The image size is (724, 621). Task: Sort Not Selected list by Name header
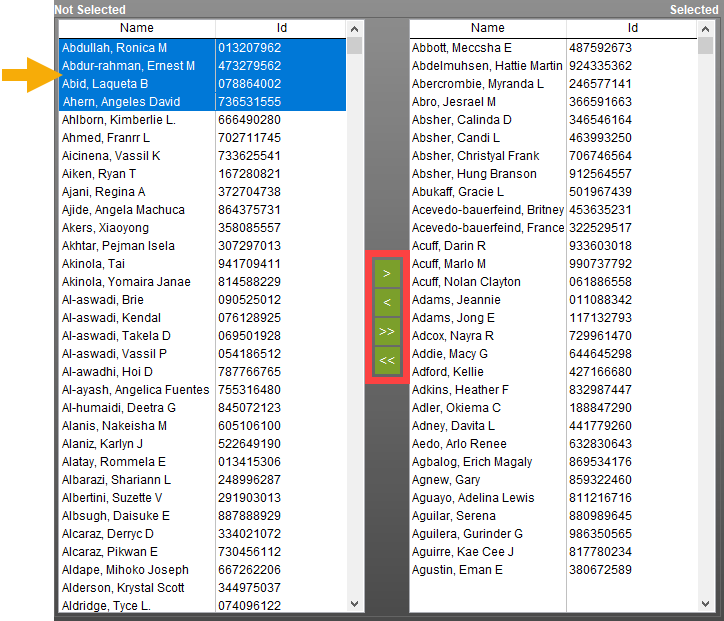137,28
